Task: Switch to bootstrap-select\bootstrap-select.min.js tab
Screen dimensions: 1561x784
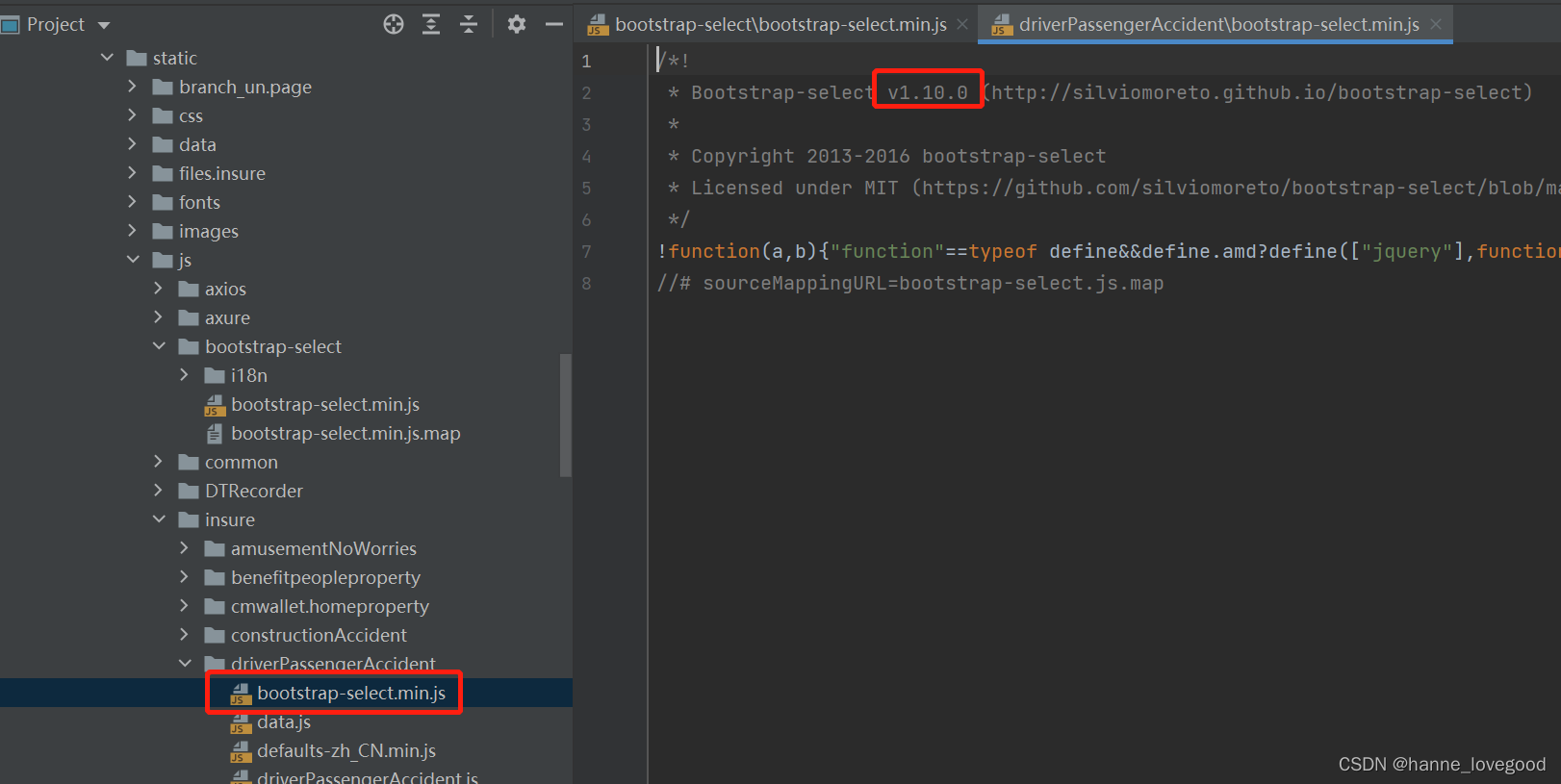Action: (x=768, y=24)
